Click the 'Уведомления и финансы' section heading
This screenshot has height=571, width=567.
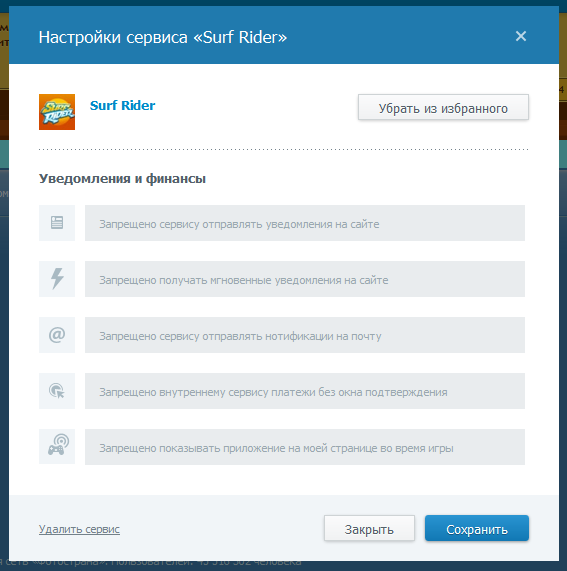(122, 179)
